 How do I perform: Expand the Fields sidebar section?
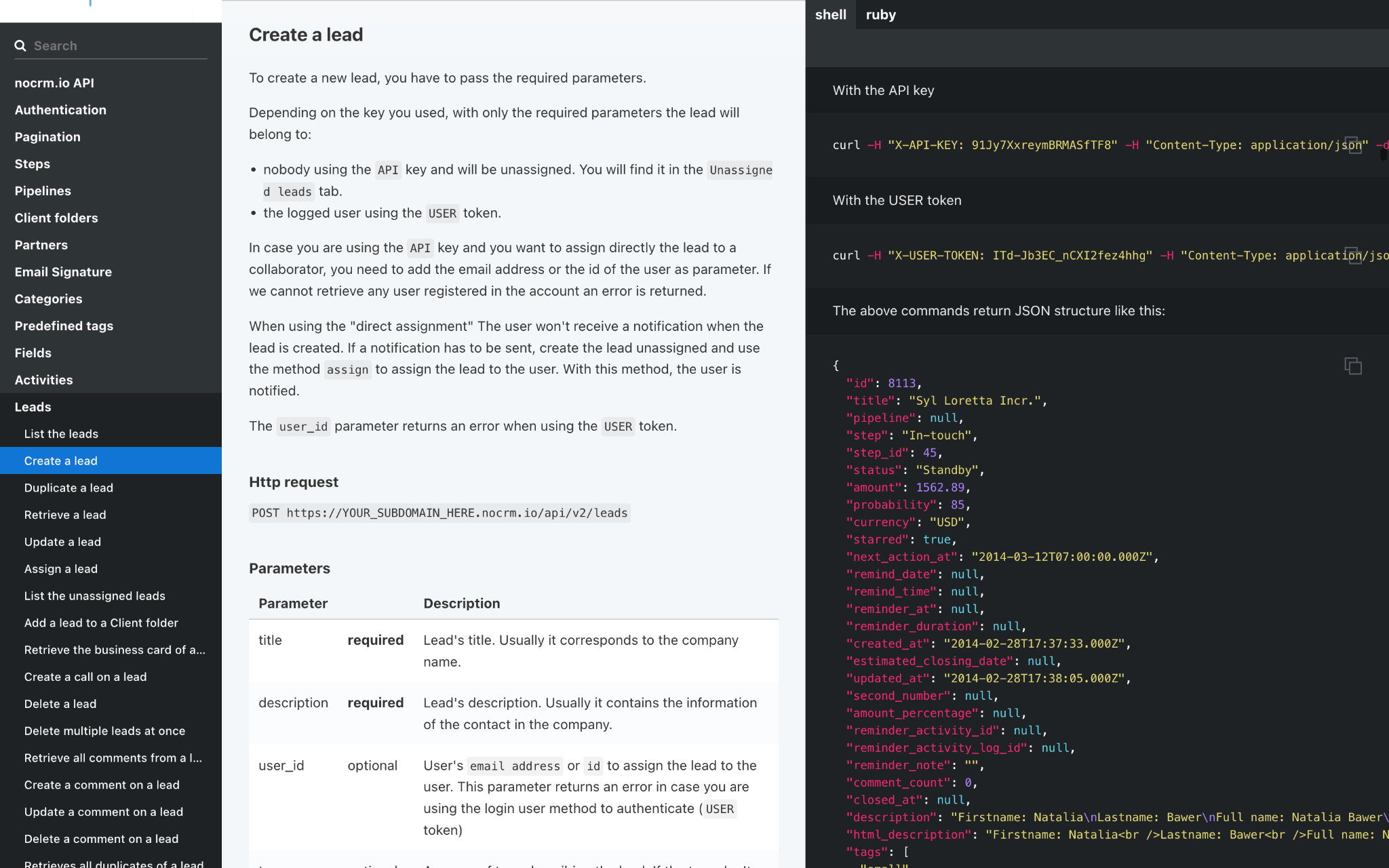tap(33, 353)
